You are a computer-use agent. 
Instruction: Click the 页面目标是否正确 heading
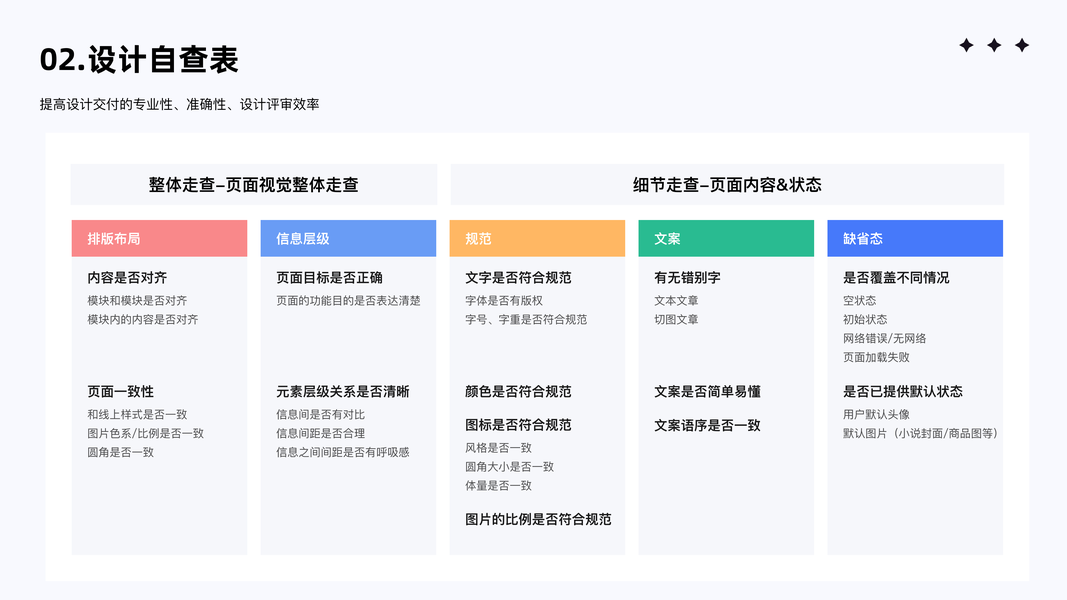(x=329, y=278)
